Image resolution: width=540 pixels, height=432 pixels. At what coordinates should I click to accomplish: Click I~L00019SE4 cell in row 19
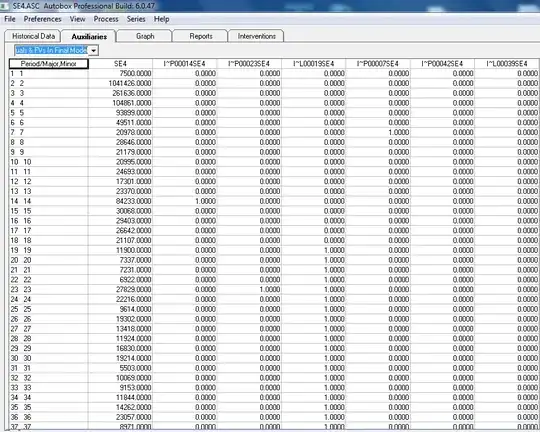coord(314,250)
